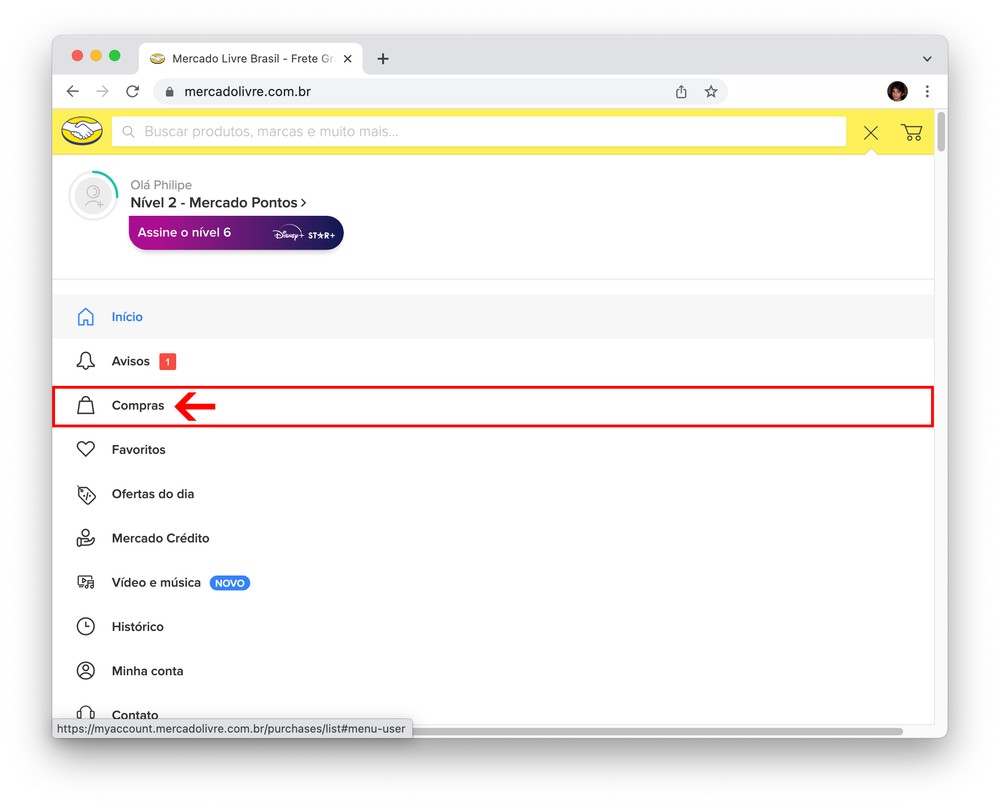Click the lock icon in address bar

pos(170,91)
